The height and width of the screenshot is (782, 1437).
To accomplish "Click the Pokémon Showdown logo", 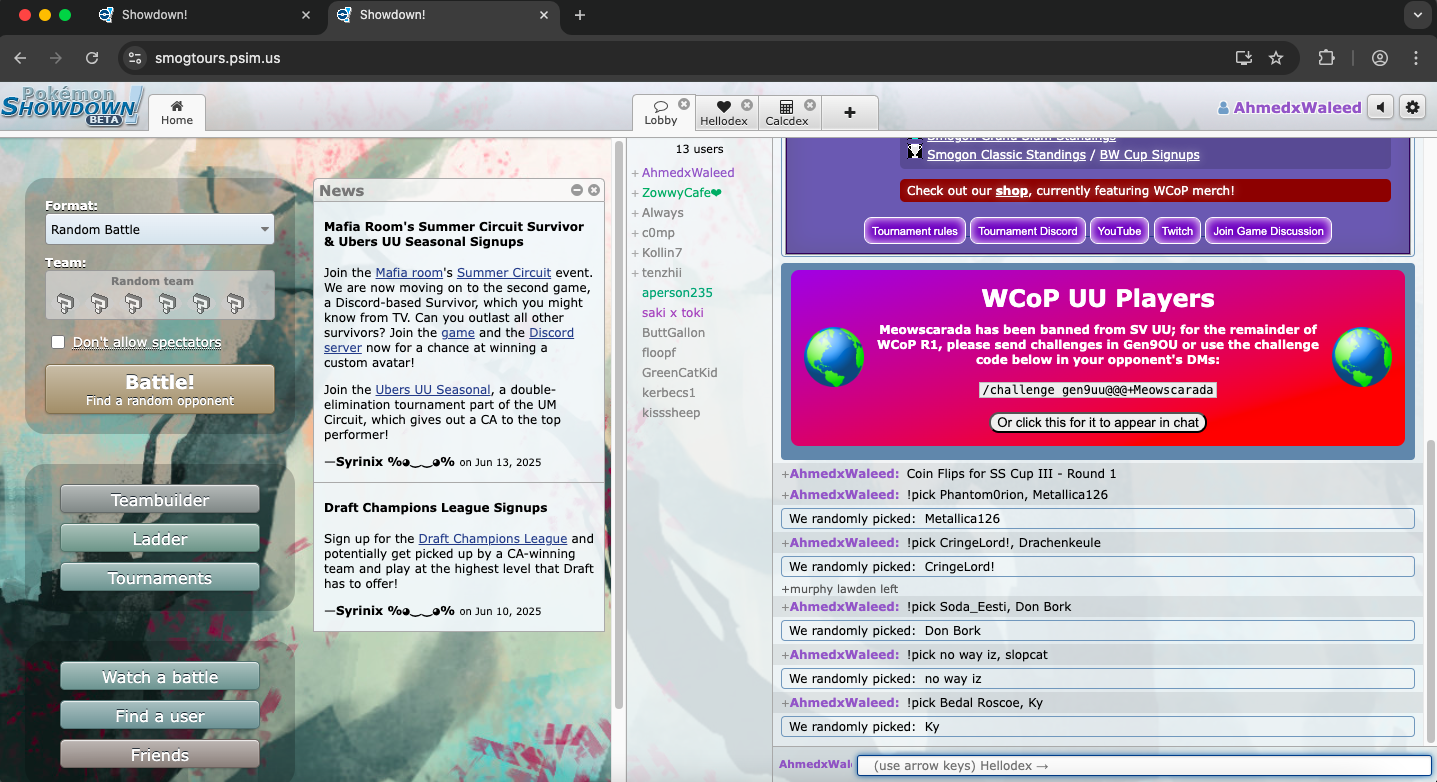I will tap(72, 106).
